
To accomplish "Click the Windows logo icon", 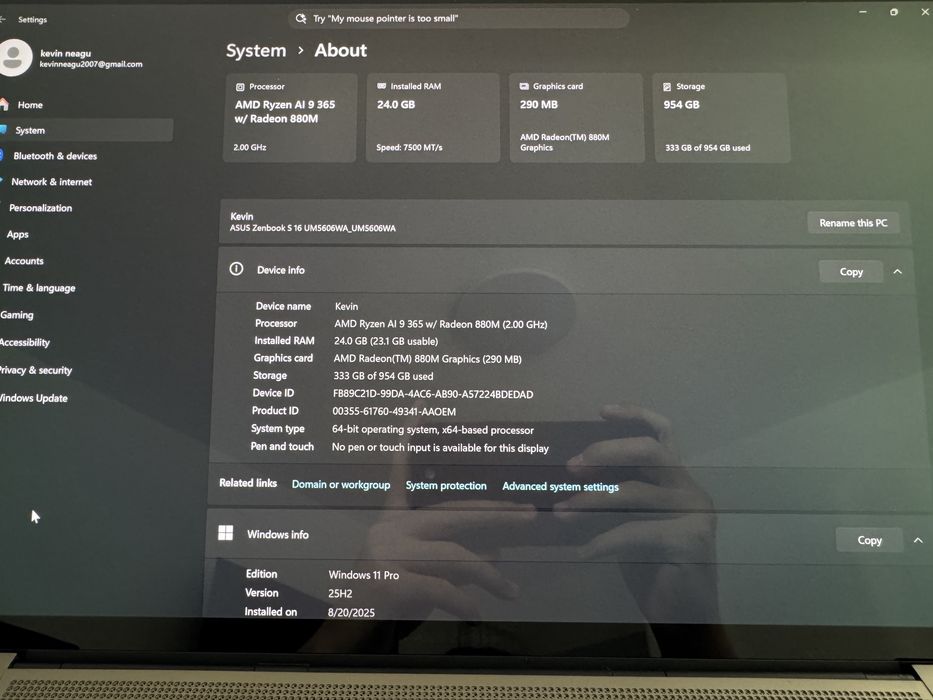I will 226,532.
